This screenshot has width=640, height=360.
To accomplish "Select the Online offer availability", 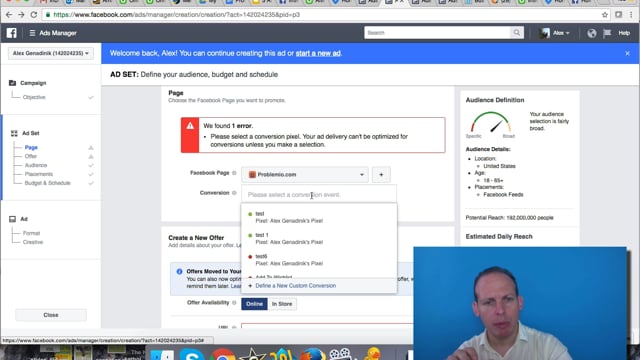I will point(254,304).
